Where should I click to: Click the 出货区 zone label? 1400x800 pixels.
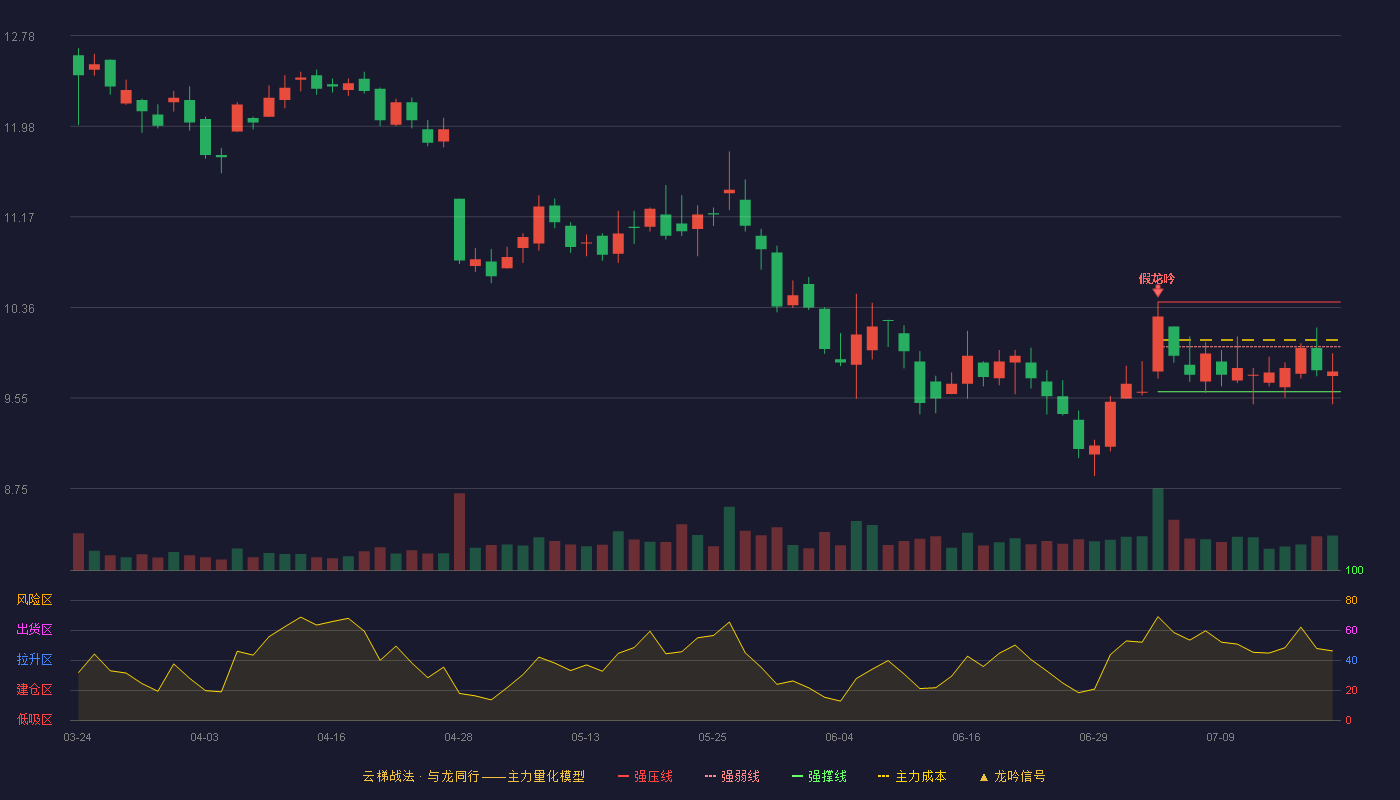pos(34,630)
